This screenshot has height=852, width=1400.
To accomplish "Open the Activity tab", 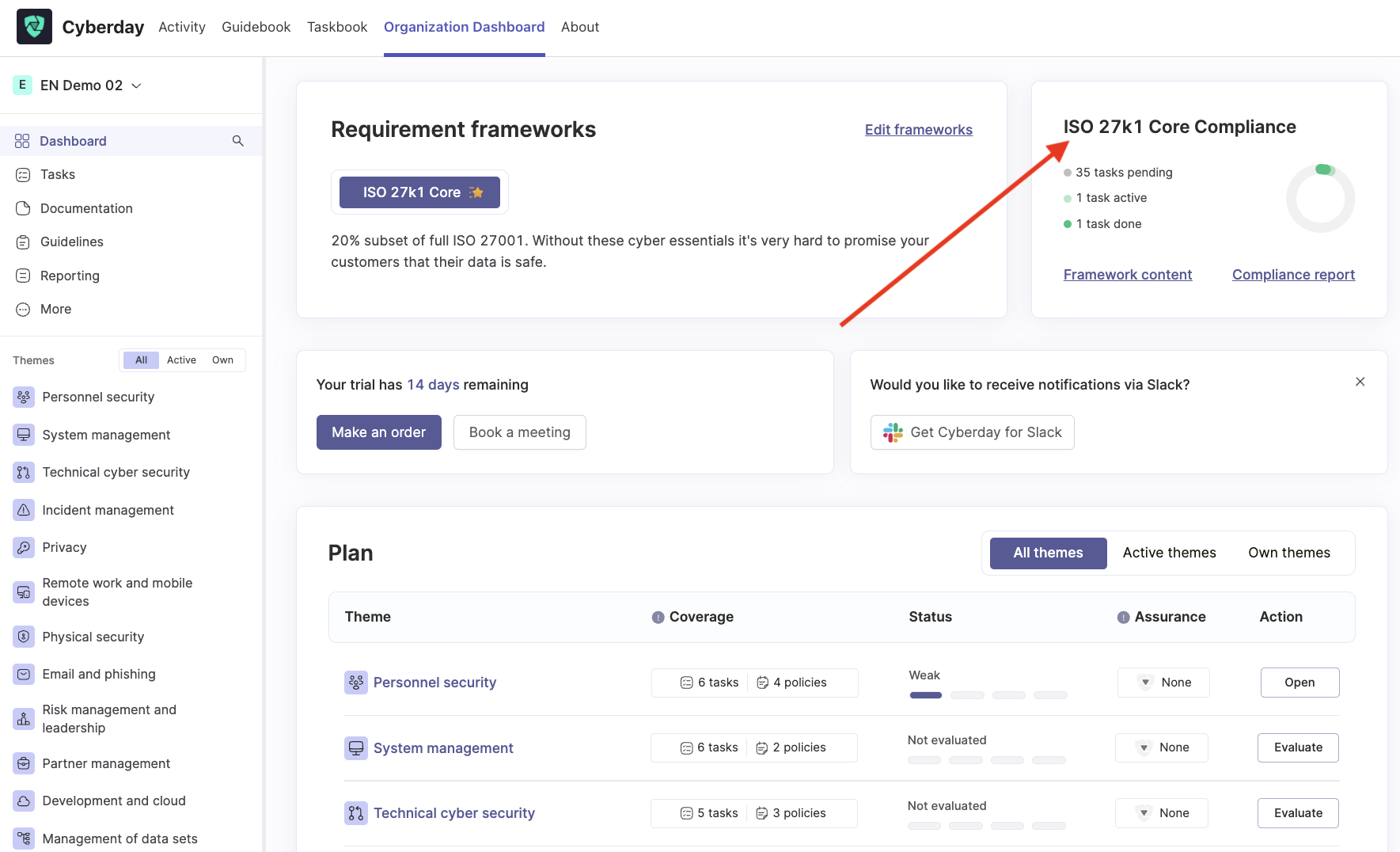I will 181,27.
